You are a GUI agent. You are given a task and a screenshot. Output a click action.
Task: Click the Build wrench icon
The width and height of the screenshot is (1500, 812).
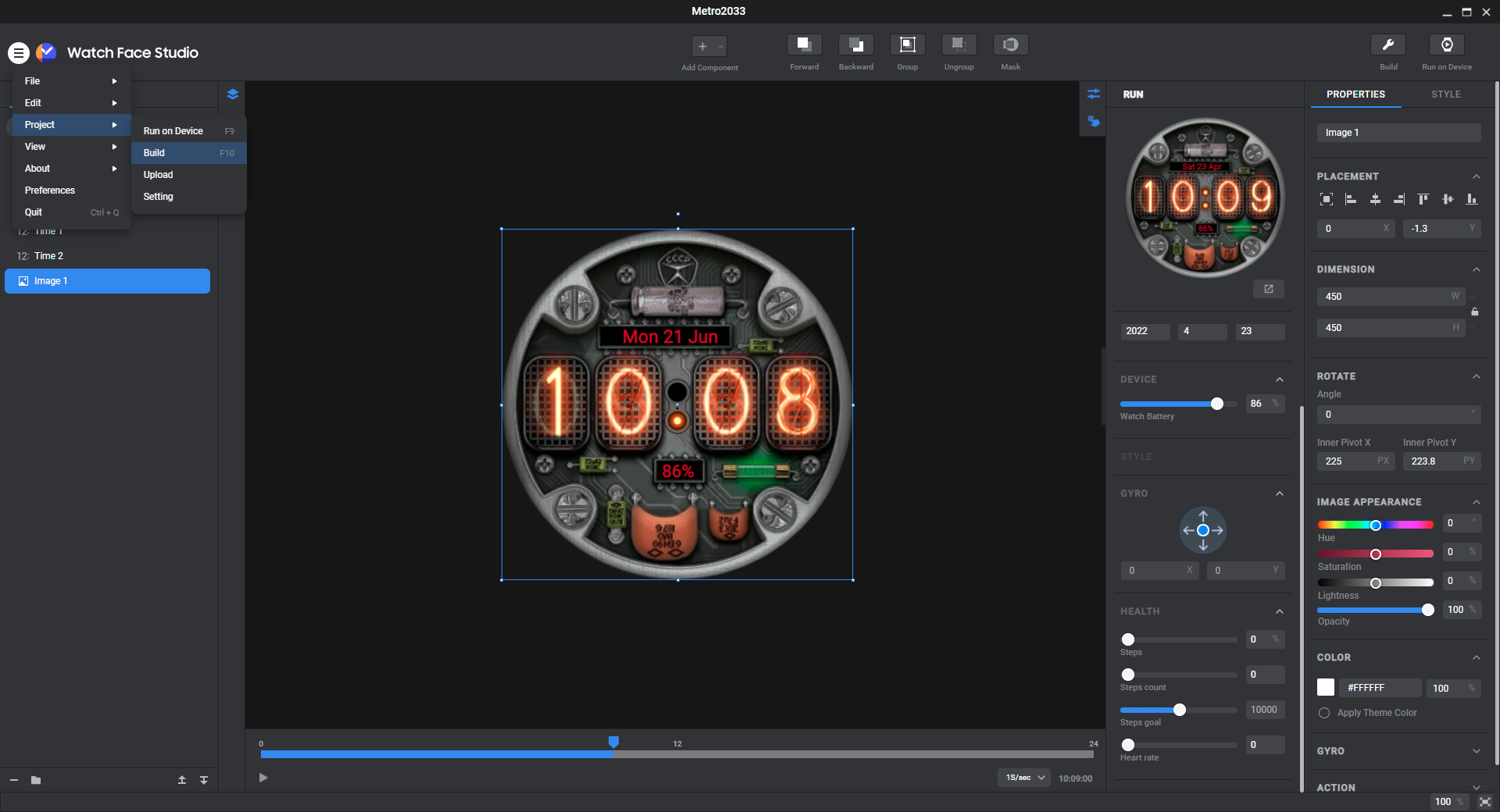tap(1388, 45)
